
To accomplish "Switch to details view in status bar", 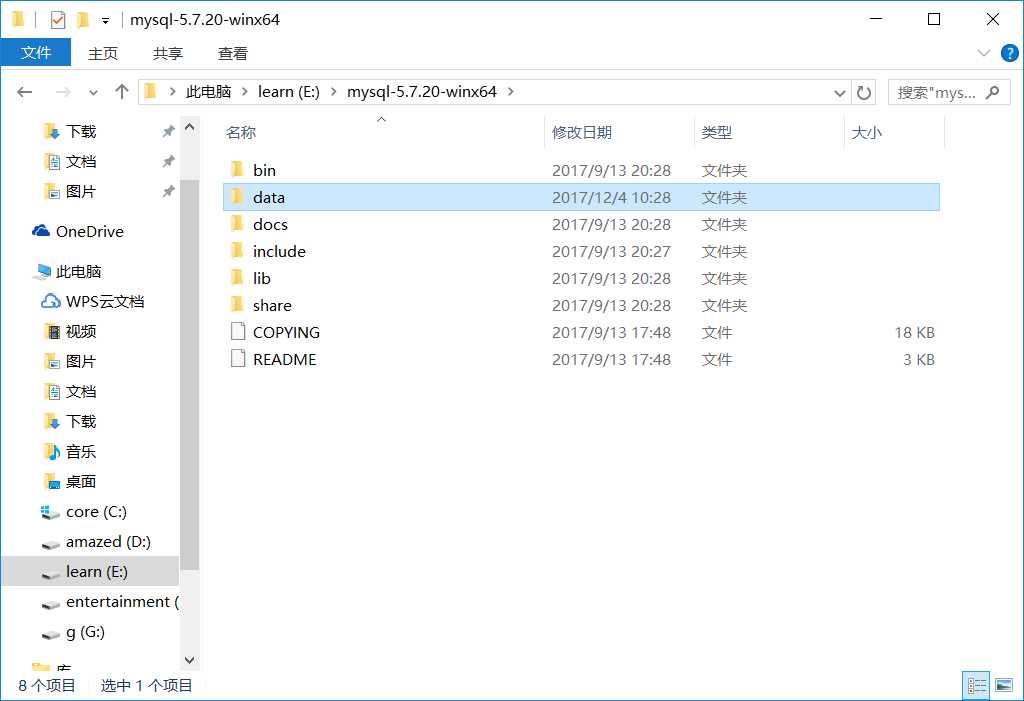I will [x=976, y=685].
